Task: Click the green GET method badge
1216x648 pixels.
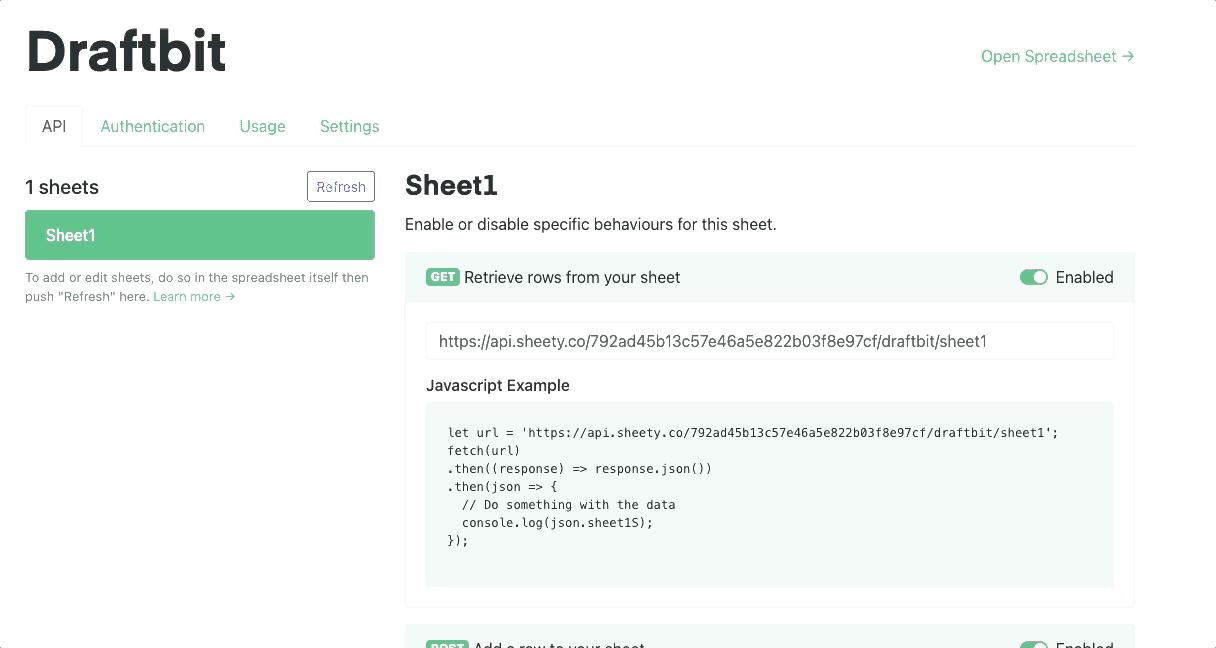Action: (443, 277)
